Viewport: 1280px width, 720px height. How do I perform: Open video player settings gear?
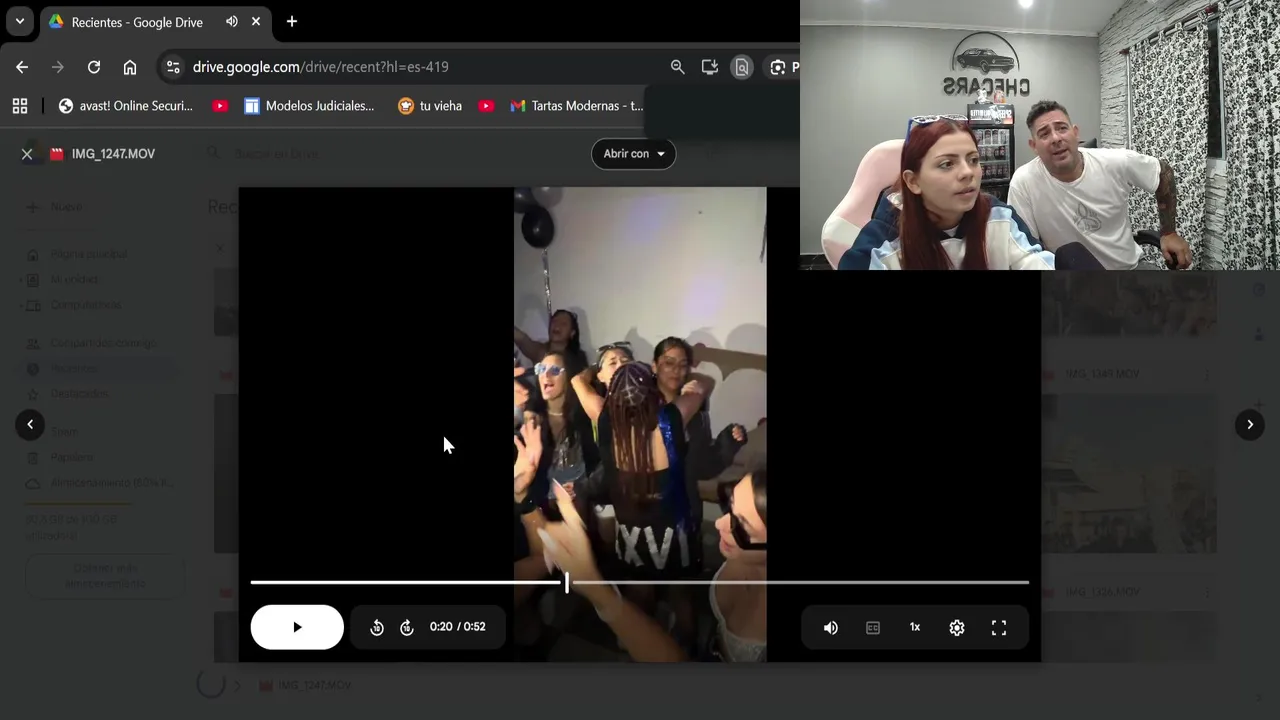[x=957, y=627]
